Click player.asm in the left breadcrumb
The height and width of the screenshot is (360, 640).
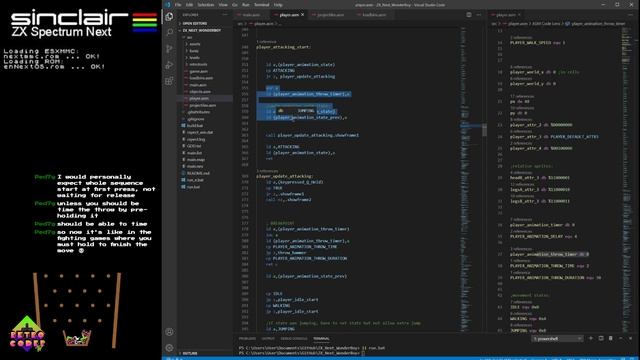click(264, 24)
